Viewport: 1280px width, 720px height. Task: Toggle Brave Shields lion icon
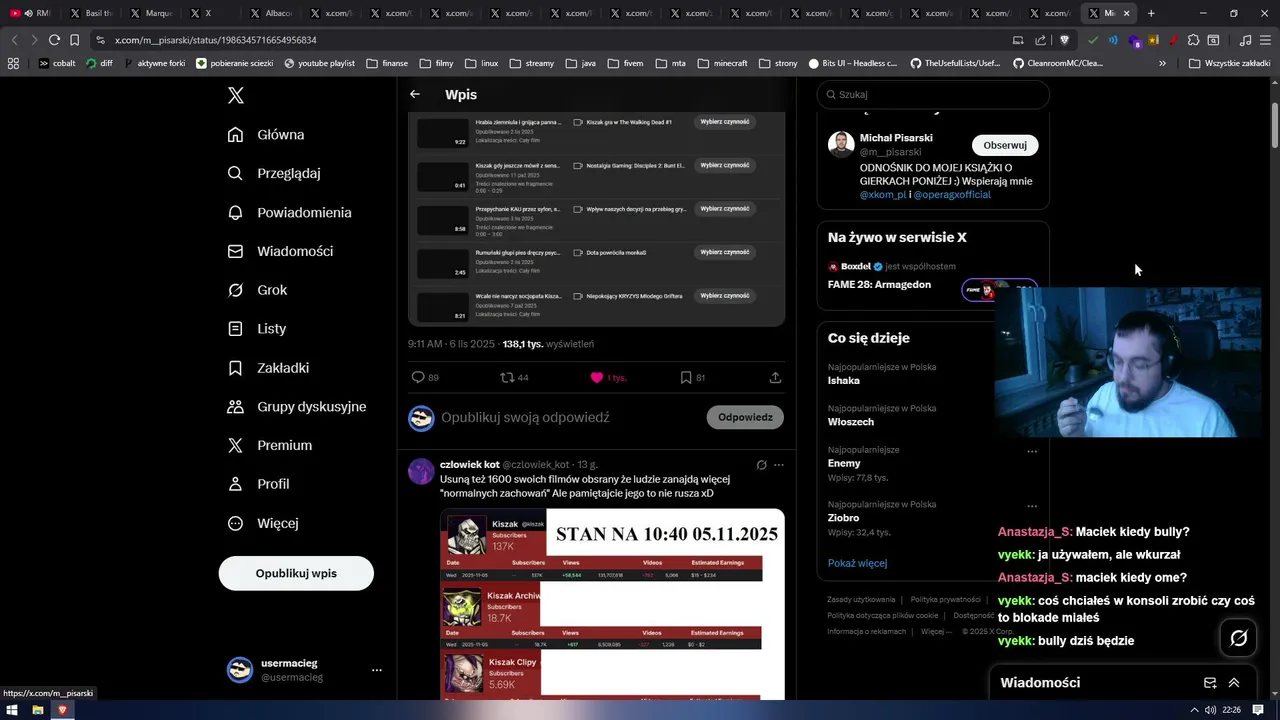[1064, 40]
